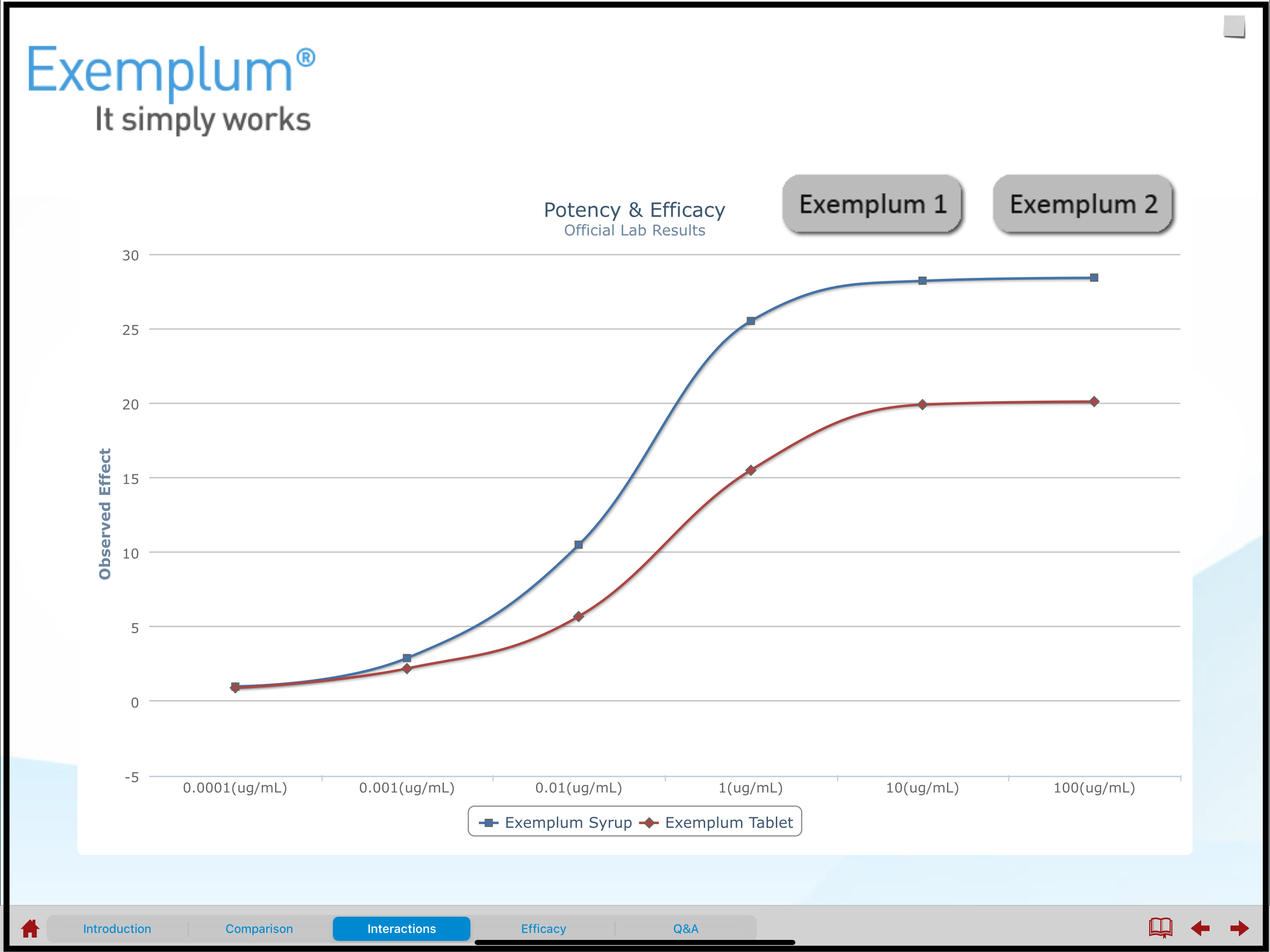Go to the Efficacy tab

[x=543, y=928]
